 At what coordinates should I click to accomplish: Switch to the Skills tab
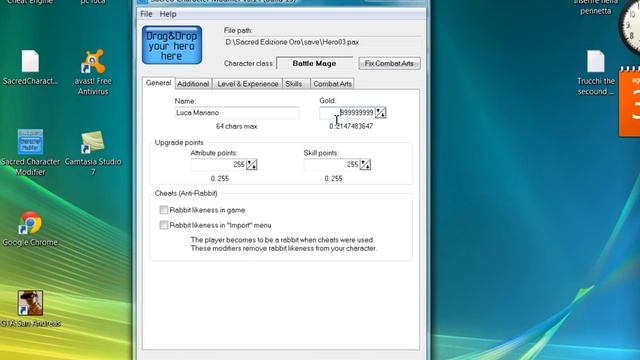point(296,84)
